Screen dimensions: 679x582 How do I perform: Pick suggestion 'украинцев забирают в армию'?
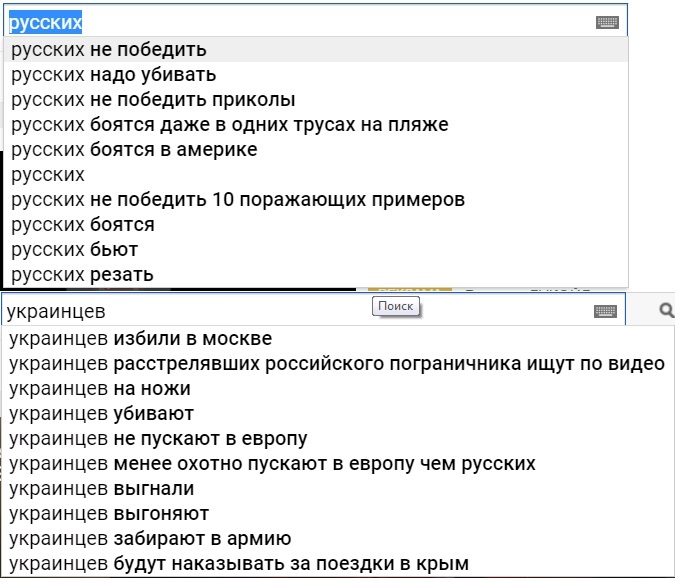[338, 539]
